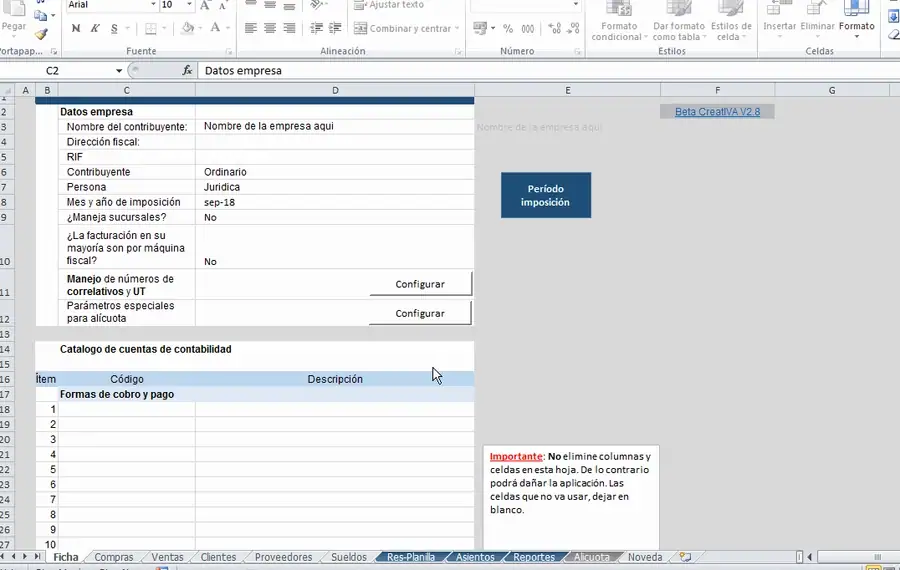The image size is (900, 570).
Task: Click Configurar for números de correlativos
Action: (x=420, y=284)
